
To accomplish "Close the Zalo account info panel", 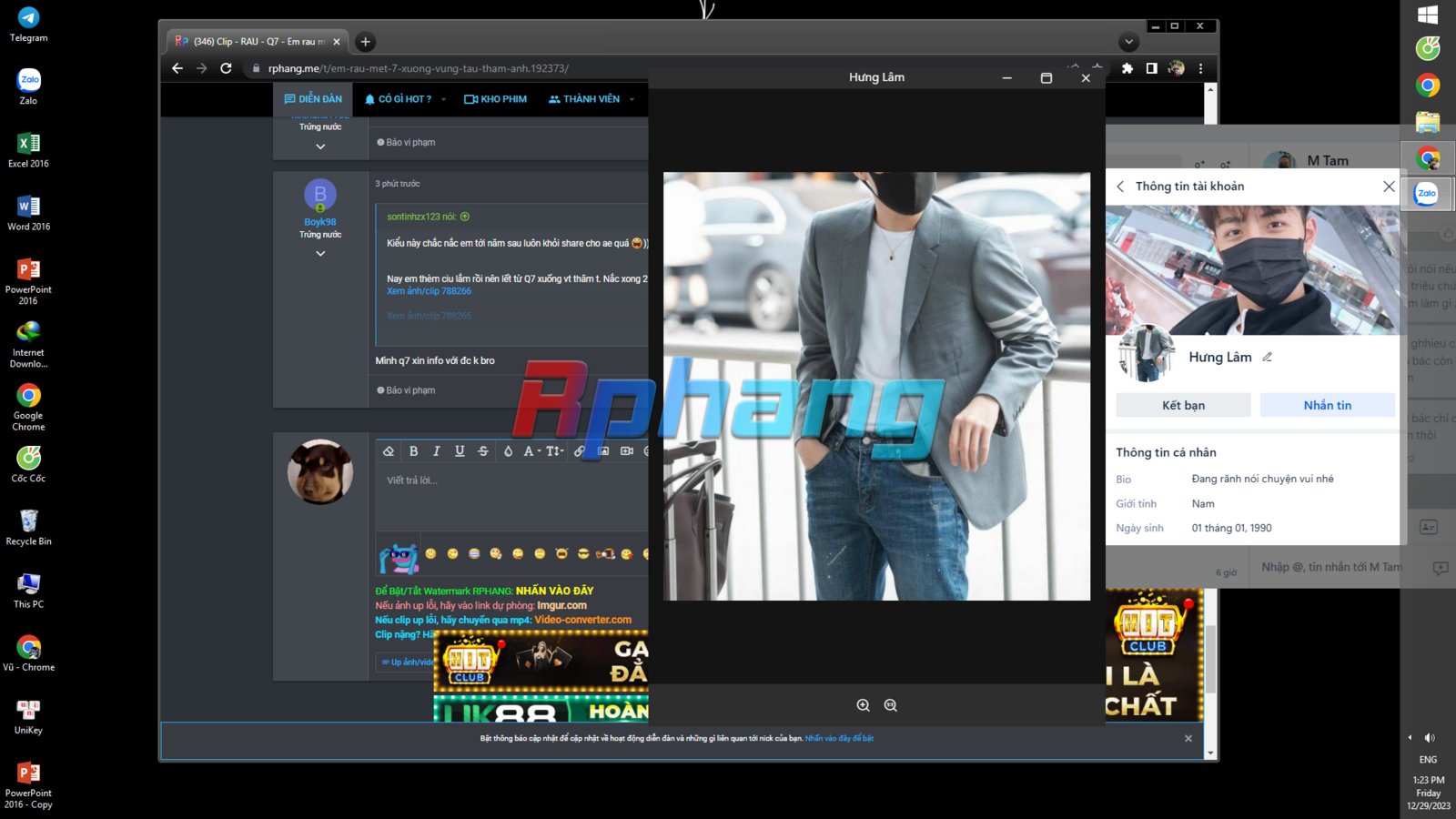I will [x=1389, y=187].
